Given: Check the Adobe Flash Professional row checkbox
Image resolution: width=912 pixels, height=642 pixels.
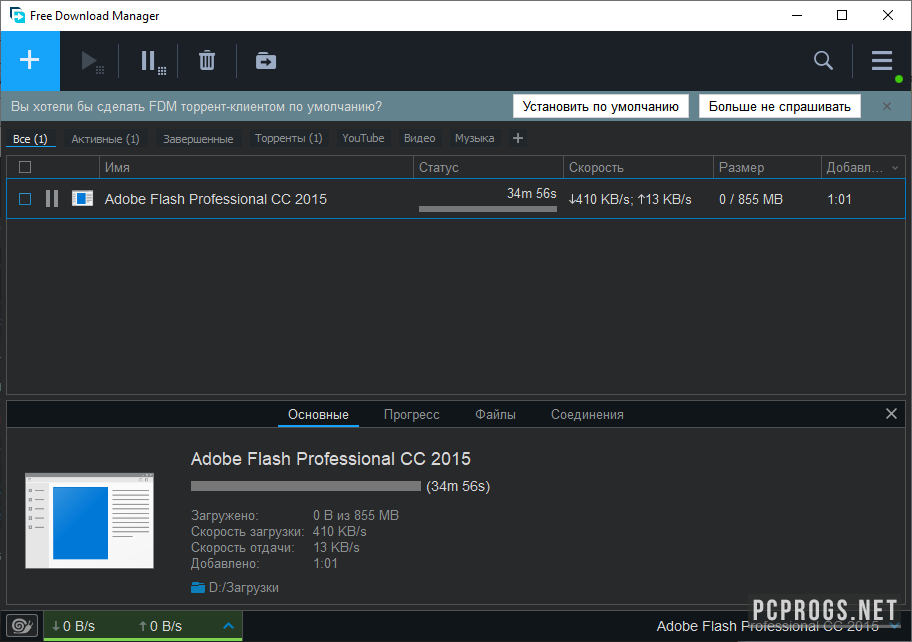Looking at the screenshot, I should coord(25,199).
